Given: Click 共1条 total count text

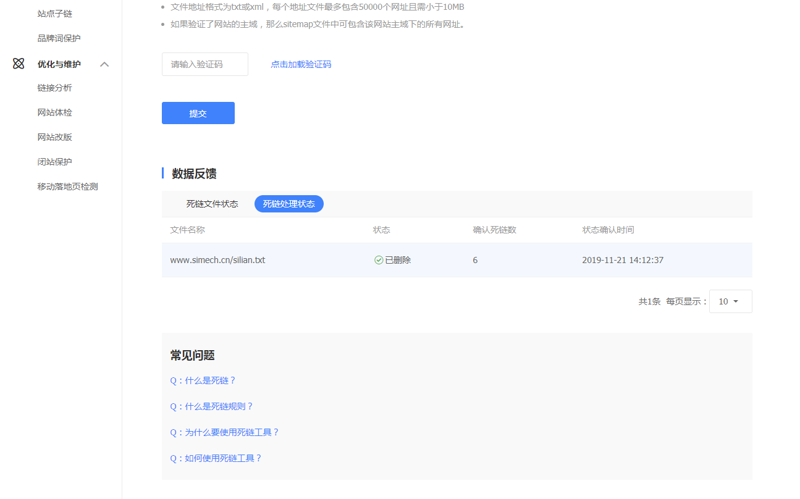Looking at the screenshot, I should pos(649,302).
